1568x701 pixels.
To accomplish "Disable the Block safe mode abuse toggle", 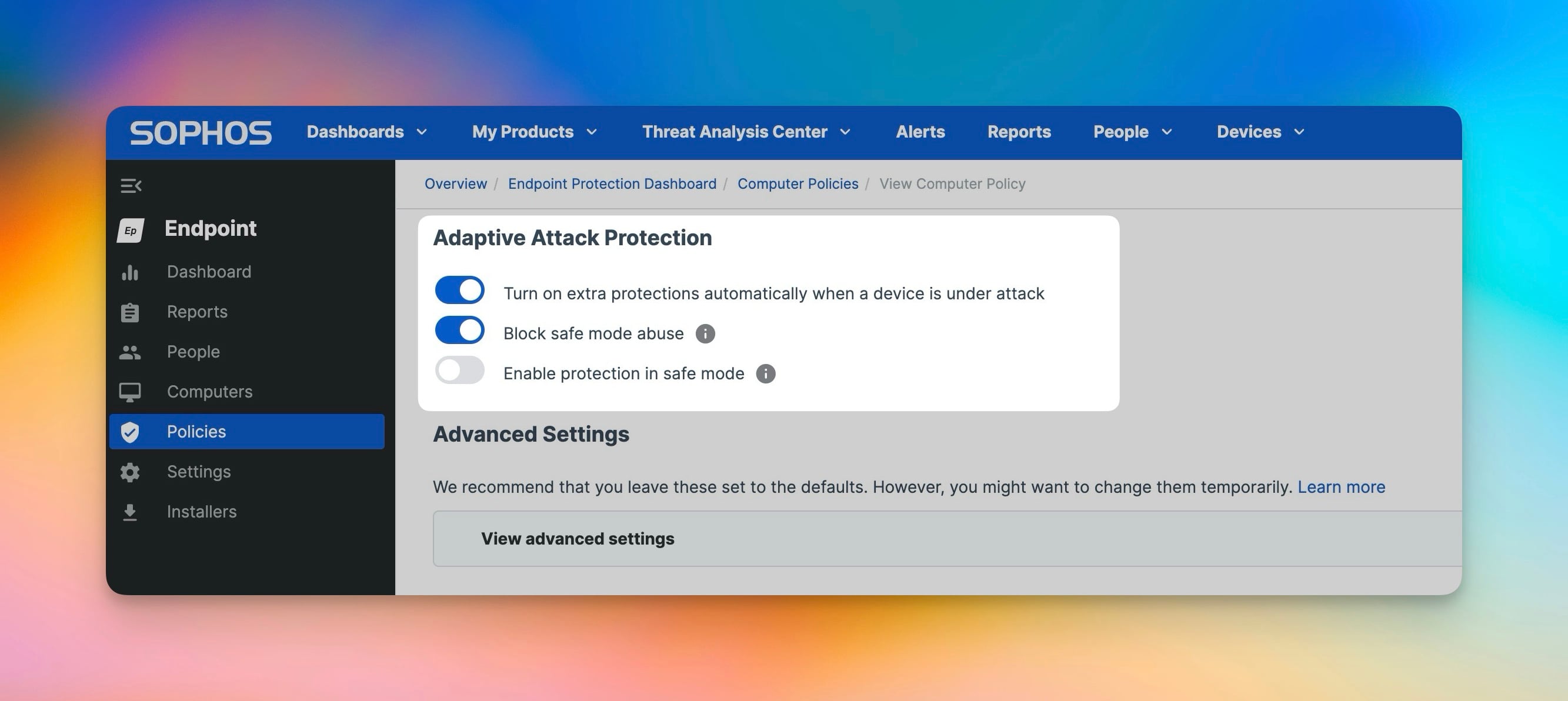I will click(459, 331).
